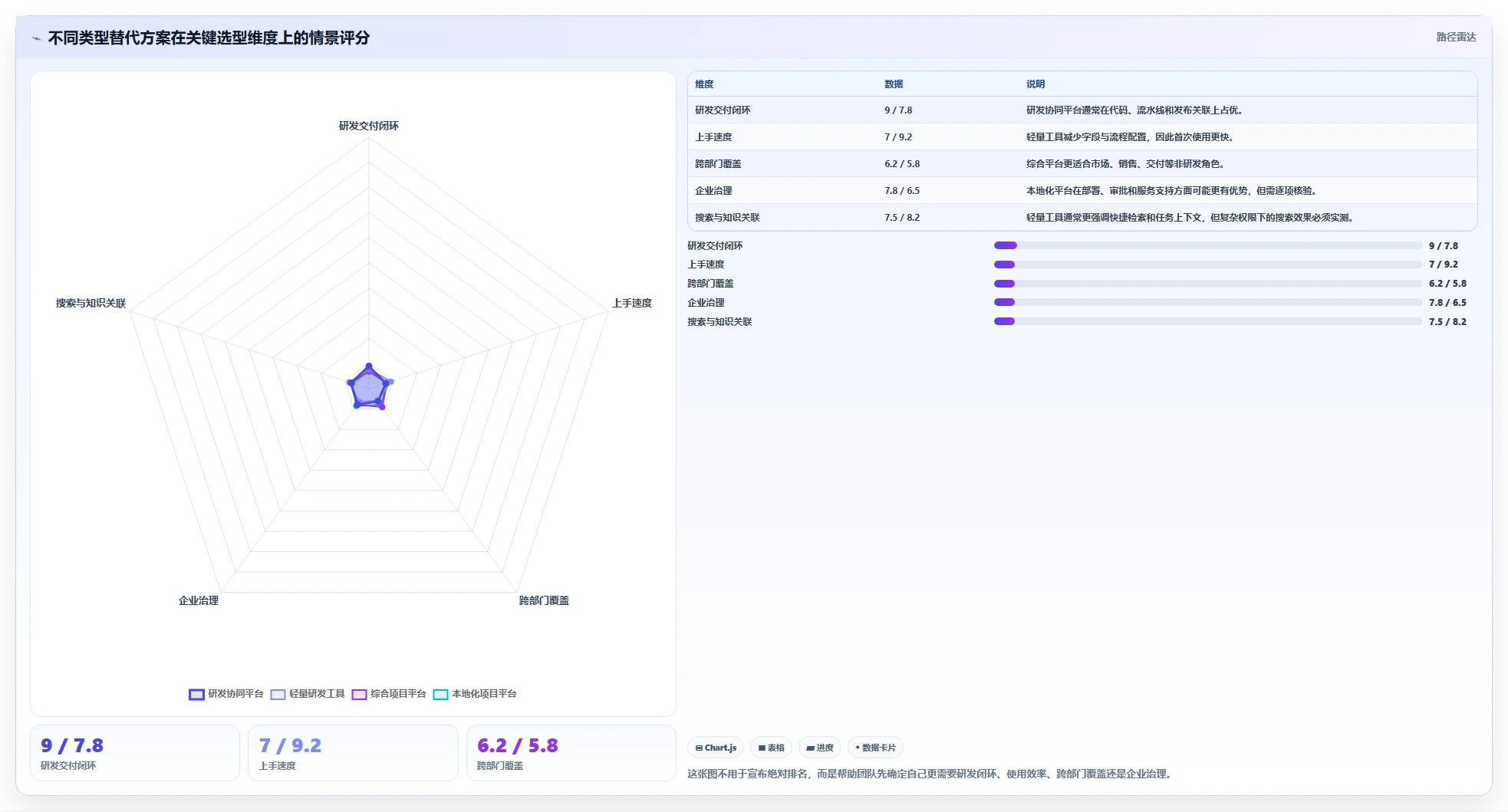Viewport: 1508px width, 812px height.
Task: Click the 研发协同平台 legend label
Action: coord(235,694)
